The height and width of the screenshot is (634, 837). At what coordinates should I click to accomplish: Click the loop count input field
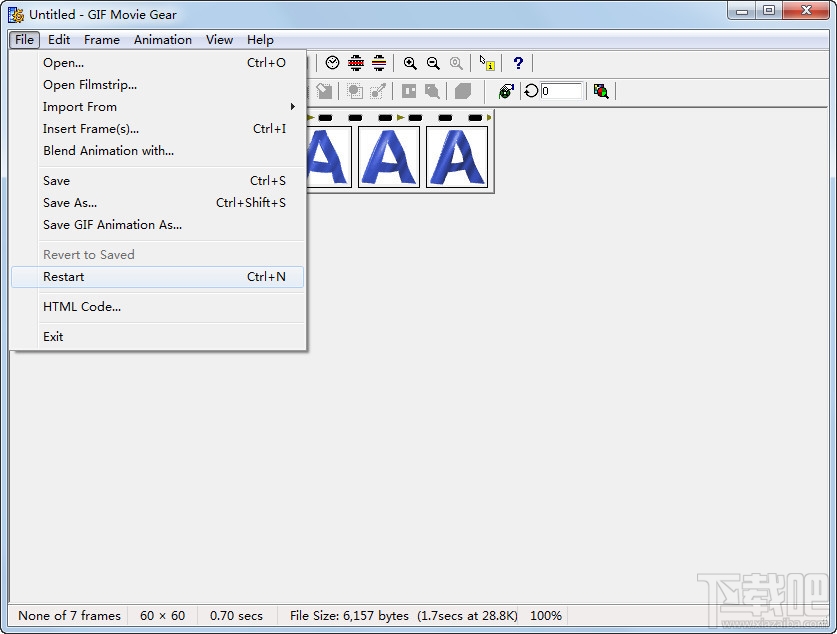pos(560,91)
